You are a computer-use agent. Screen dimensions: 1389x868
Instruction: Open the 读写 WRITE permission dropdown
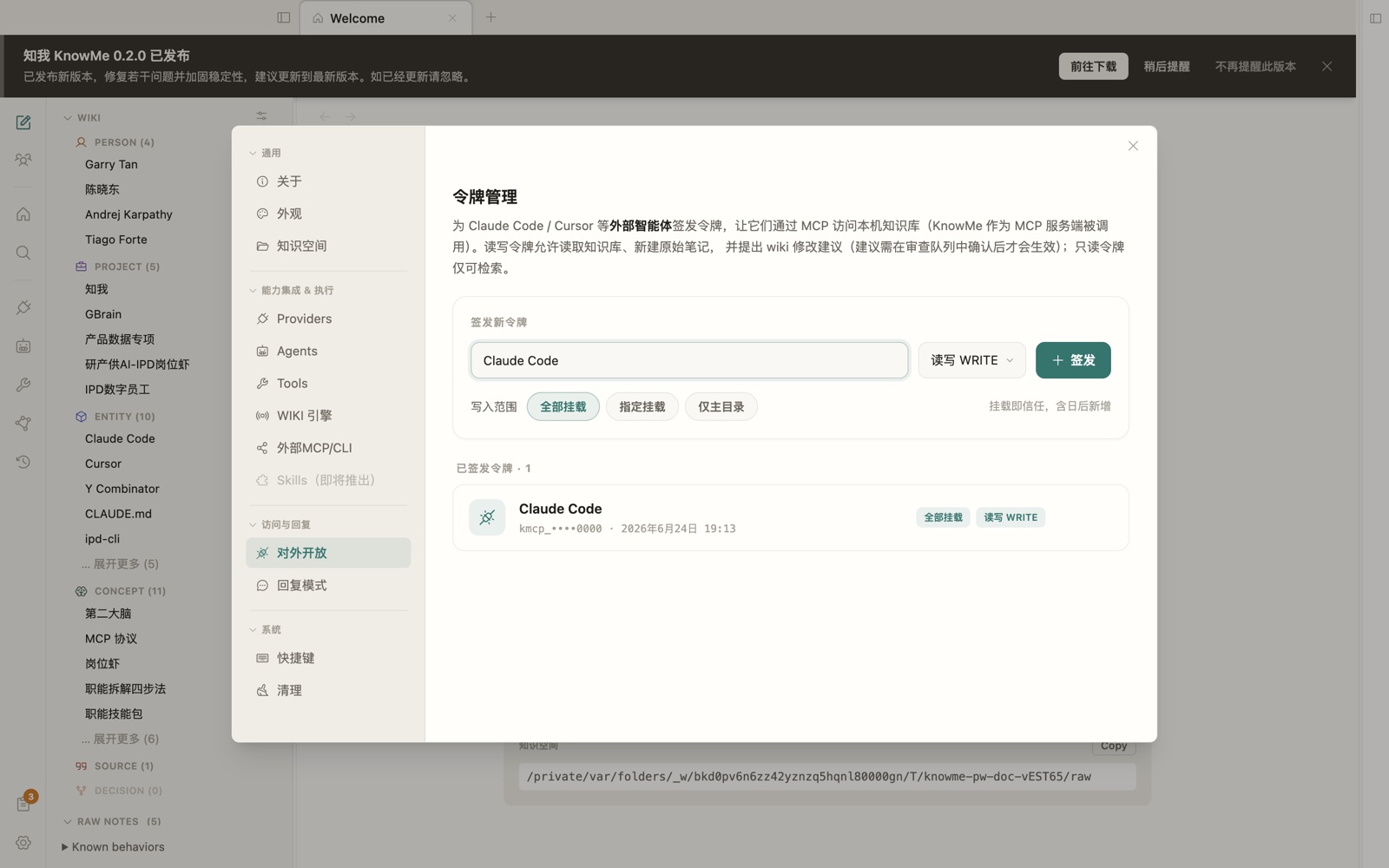click(x=971, y=360)
